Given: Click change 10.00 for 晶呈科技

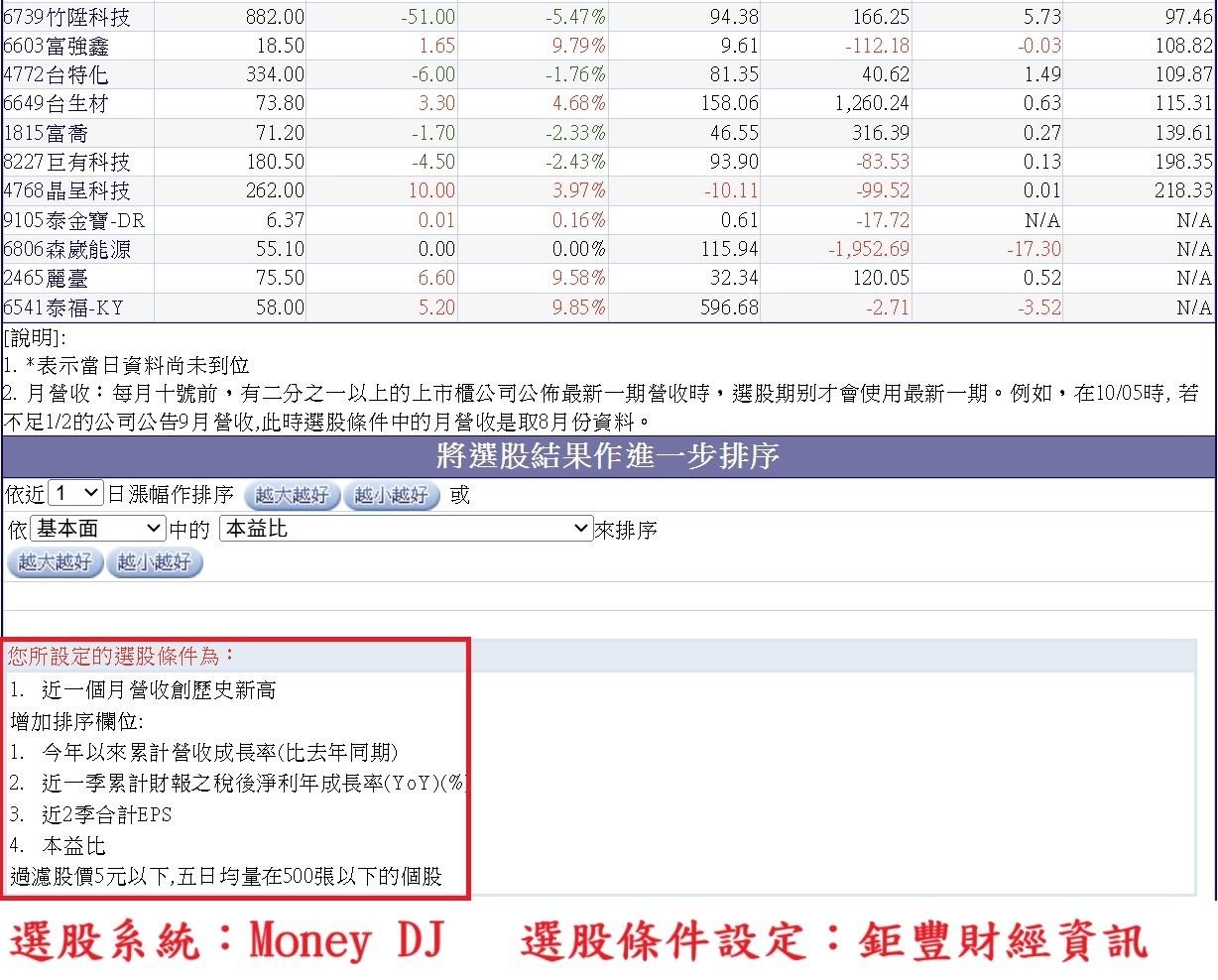Looking at the screenshot, I should (431, 190).
